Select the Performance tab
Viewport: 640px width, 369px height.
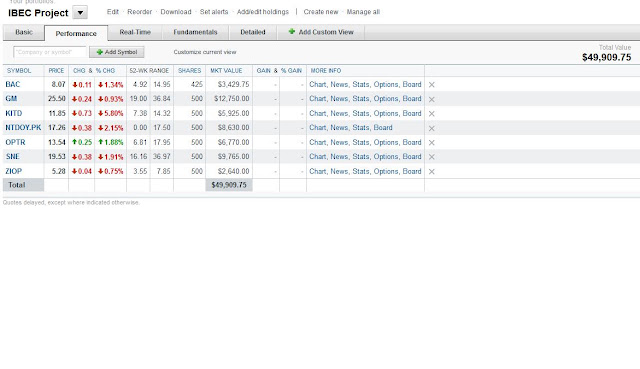[76, 33]
